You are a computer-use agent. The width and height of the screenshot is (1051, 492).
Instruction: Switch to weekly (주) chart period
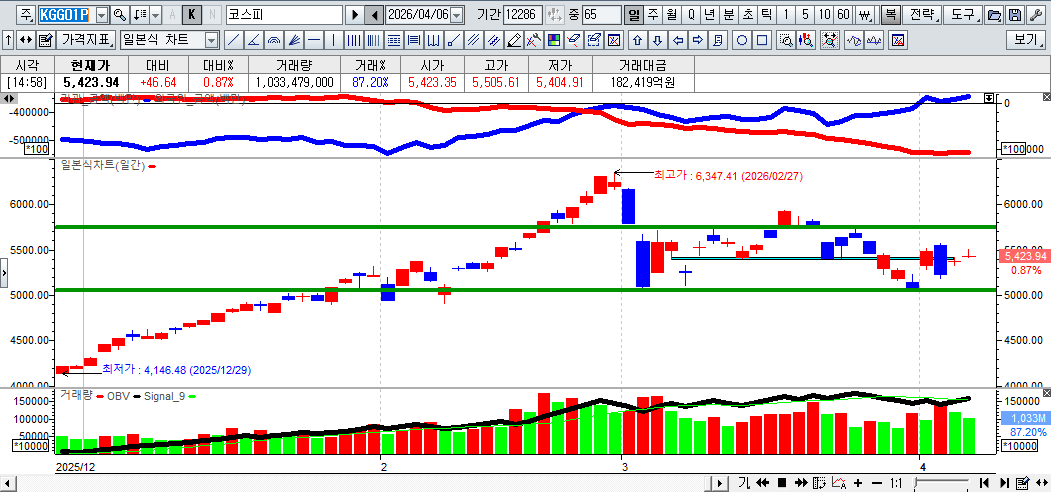pyautogui.click(x=652, y=15)
